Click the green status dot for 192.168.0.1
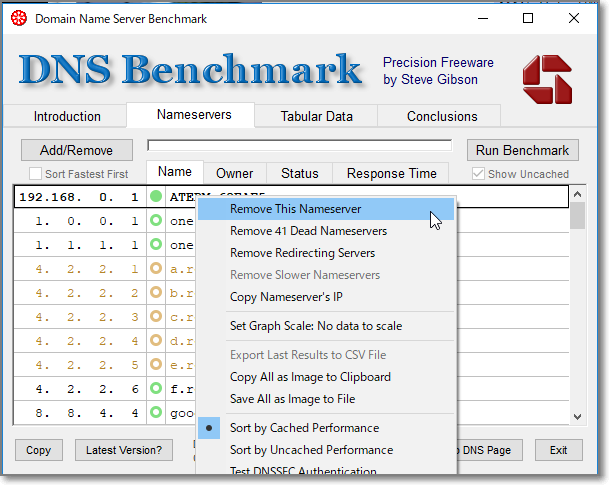 [155, 196]
